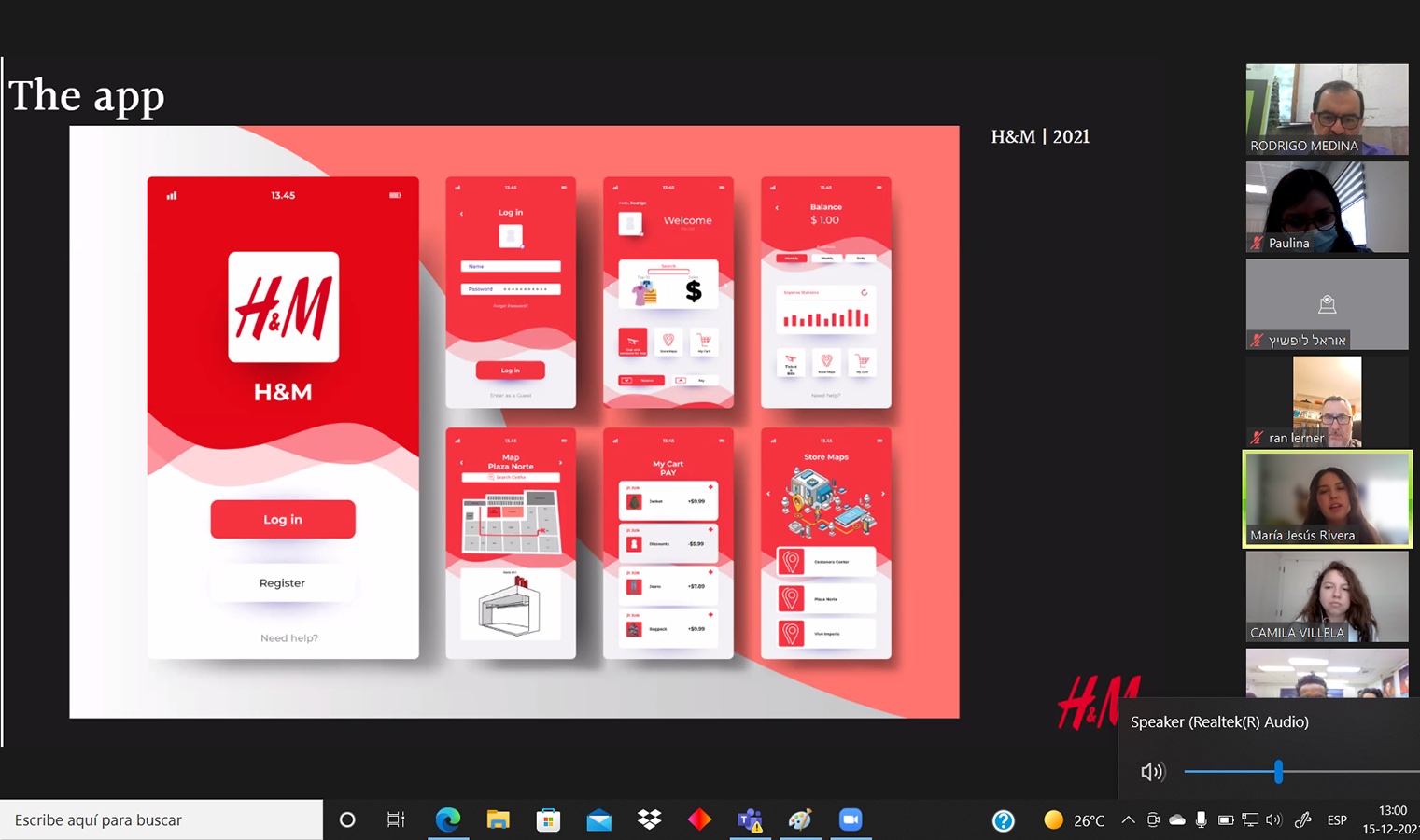Image resolution: width=1420 pixels, height=840 pixels.
Task: Click the Task View icon
Action: tap(396, 819)
